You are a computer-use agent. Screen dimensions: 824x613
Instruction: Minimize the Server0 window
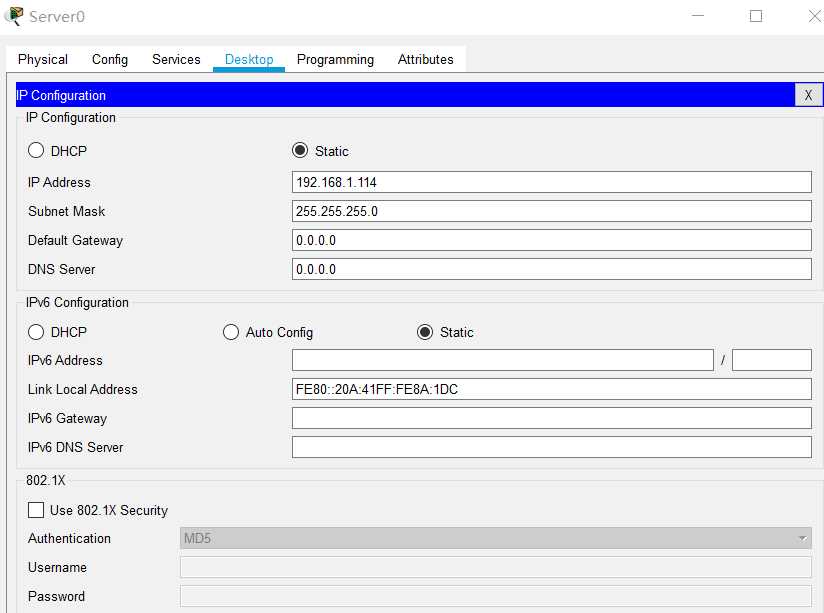(698, 16)
